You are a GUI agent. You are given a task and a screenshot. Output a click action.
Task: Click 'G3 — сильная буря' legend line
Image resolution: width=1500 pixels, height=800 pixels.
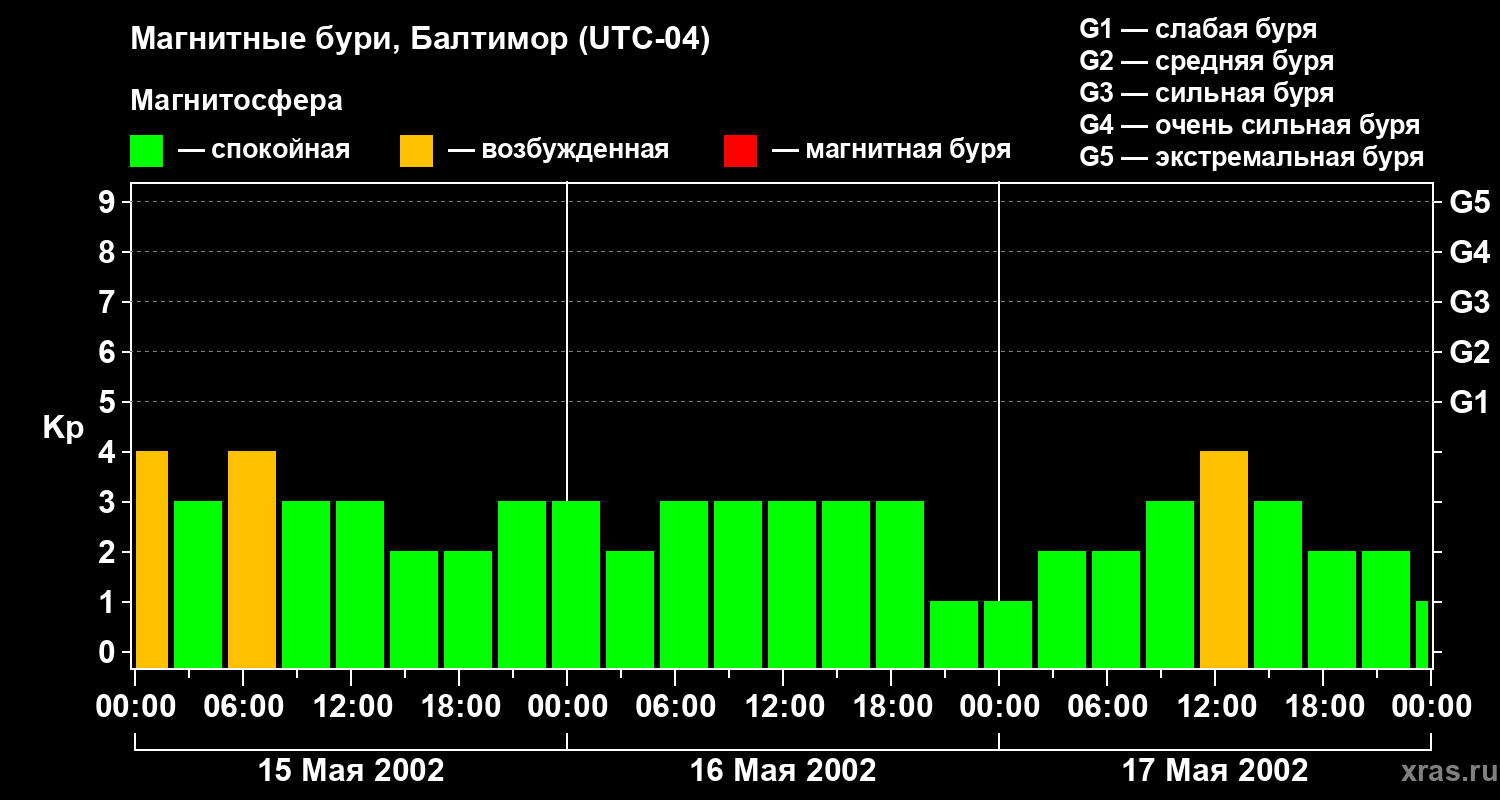[1206, 93]
